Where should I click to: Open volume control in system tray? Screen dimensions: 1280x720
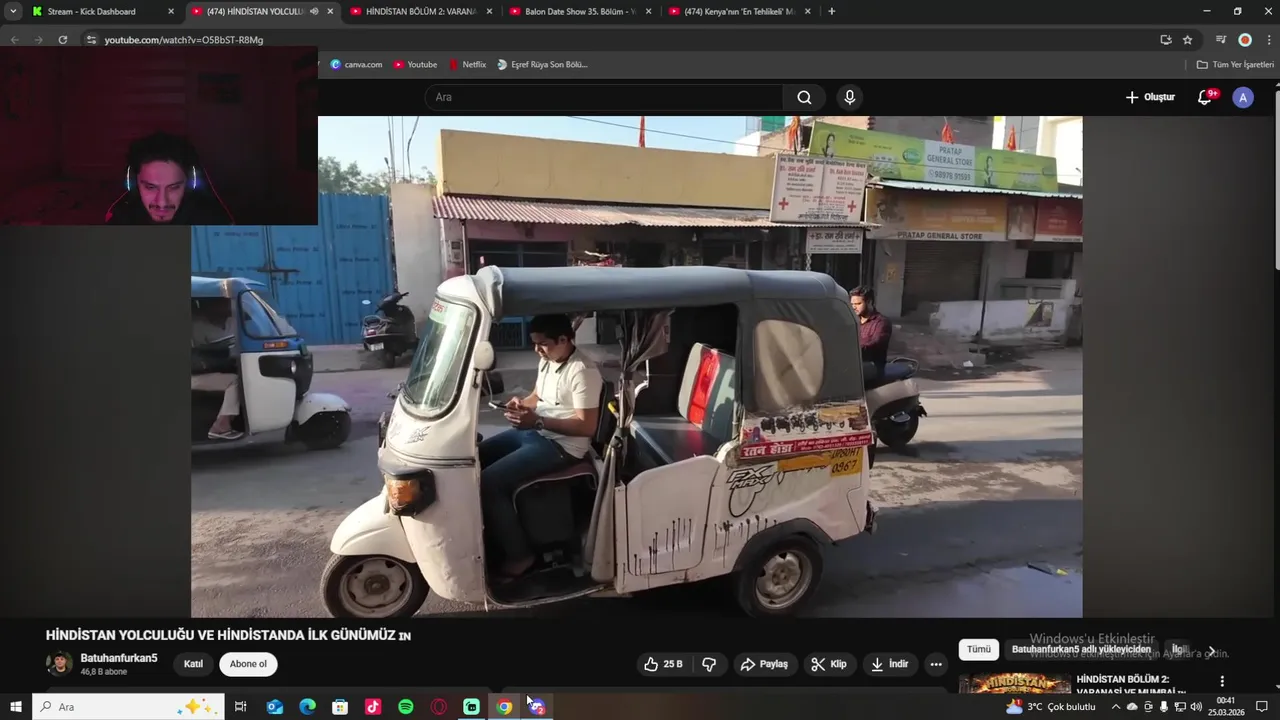click(x=1196, y=707)
